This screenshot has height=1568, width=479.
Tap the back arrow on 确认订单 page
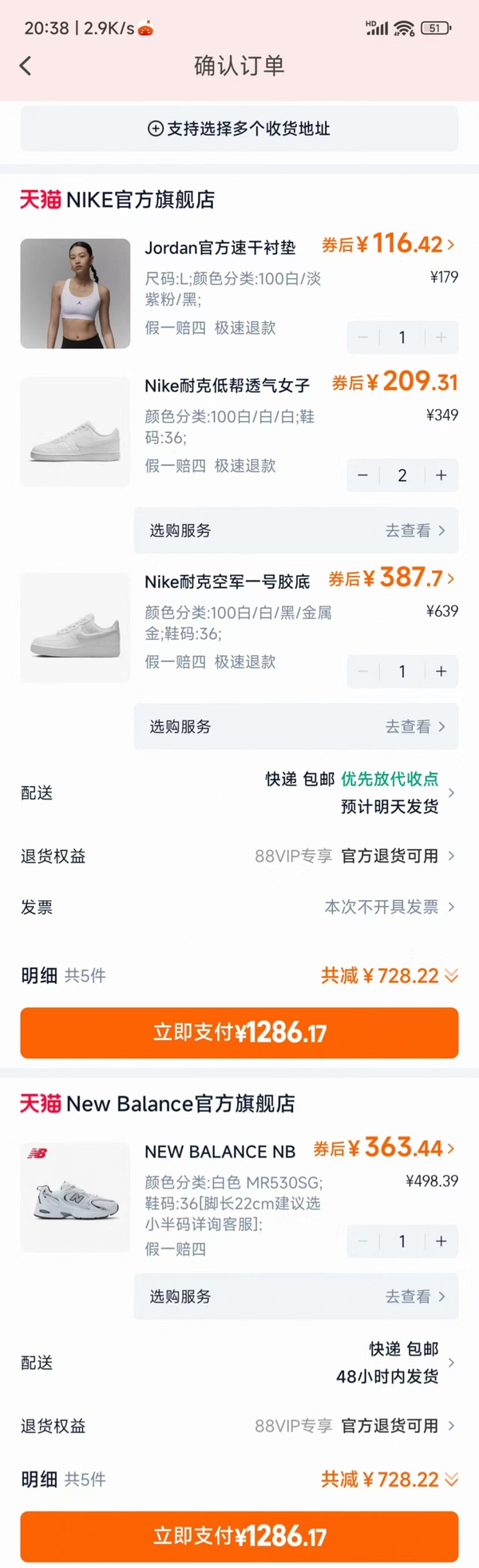pos(25,65)
